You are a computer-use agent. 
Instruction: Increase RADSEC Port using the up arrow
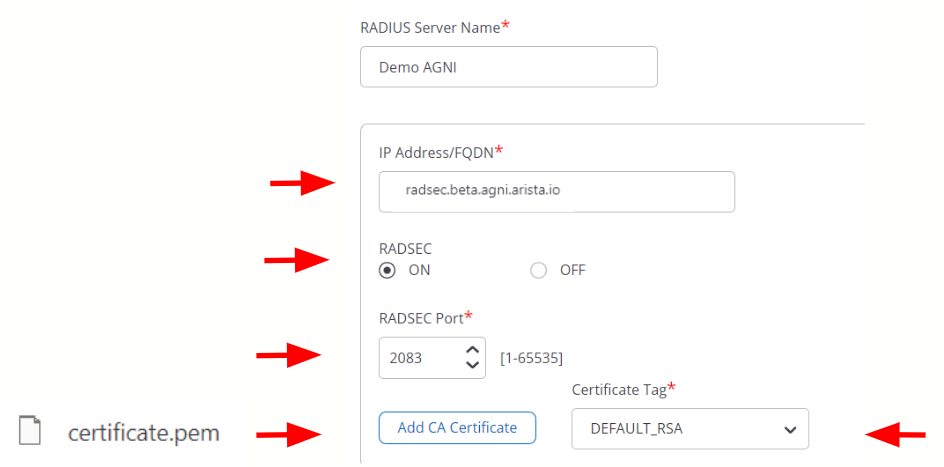[473, 349]
